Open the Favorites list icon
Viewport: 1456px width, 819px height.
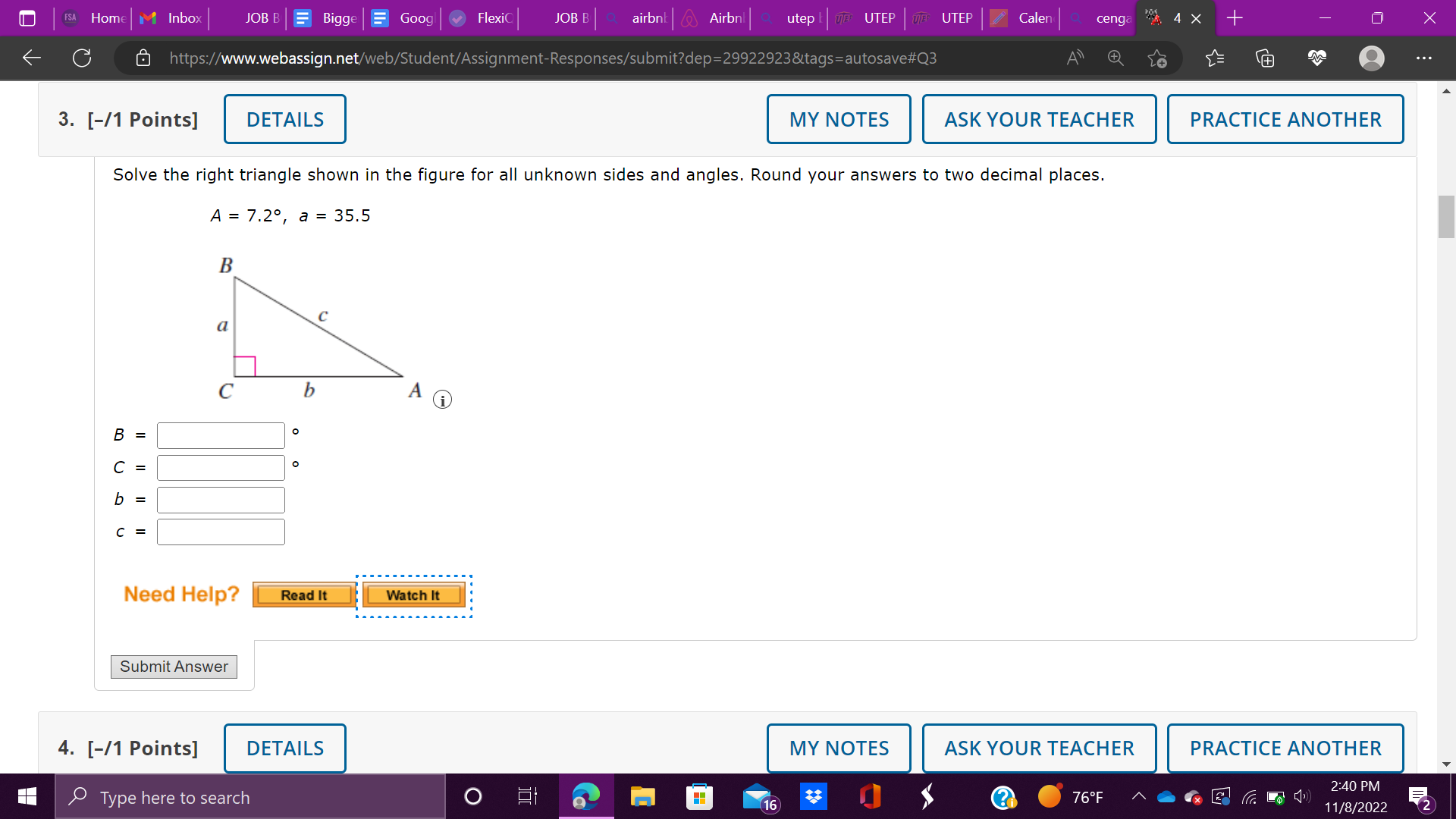(1215, 58)
